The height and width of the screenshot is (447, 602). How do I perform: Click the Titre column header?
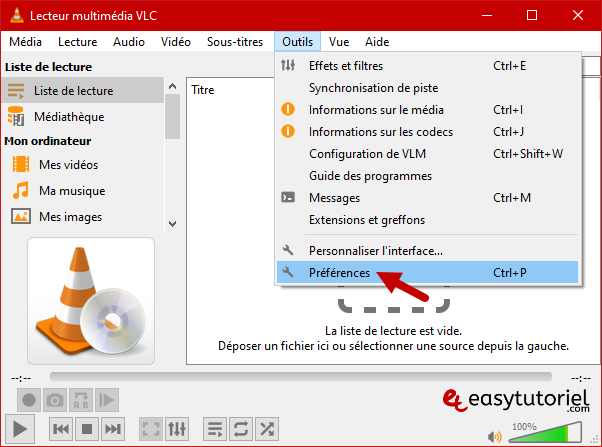(x=203, y=90)
